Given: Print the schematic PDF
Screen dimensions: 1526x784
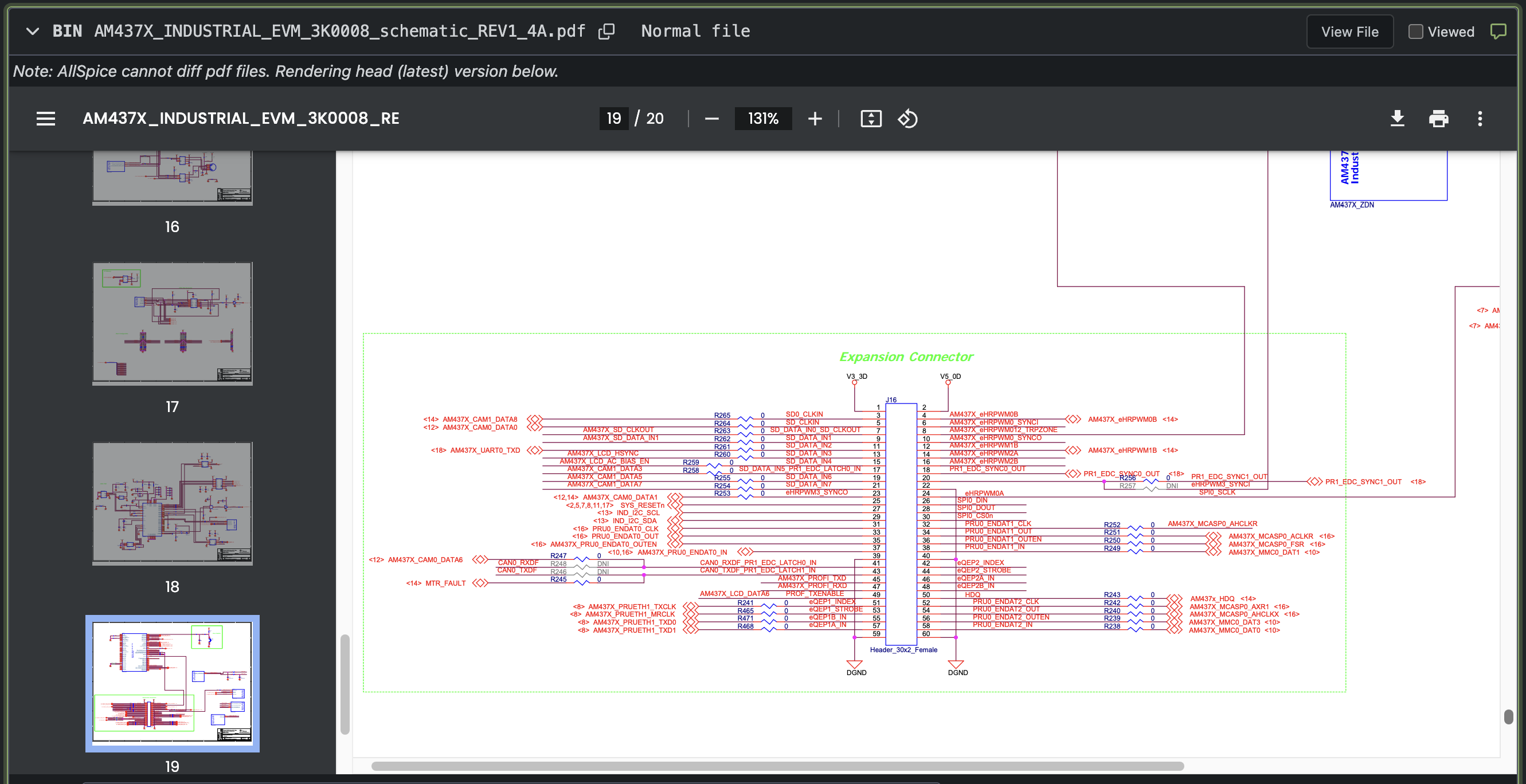Looking at the screenshot, I should (x=1438, y=119).
